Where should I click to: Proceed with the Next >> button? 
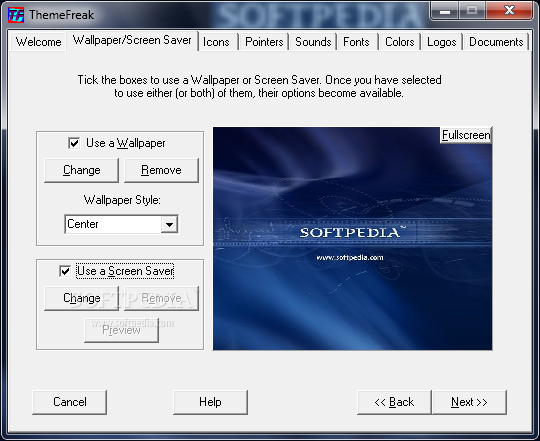[x=469, y=402]
